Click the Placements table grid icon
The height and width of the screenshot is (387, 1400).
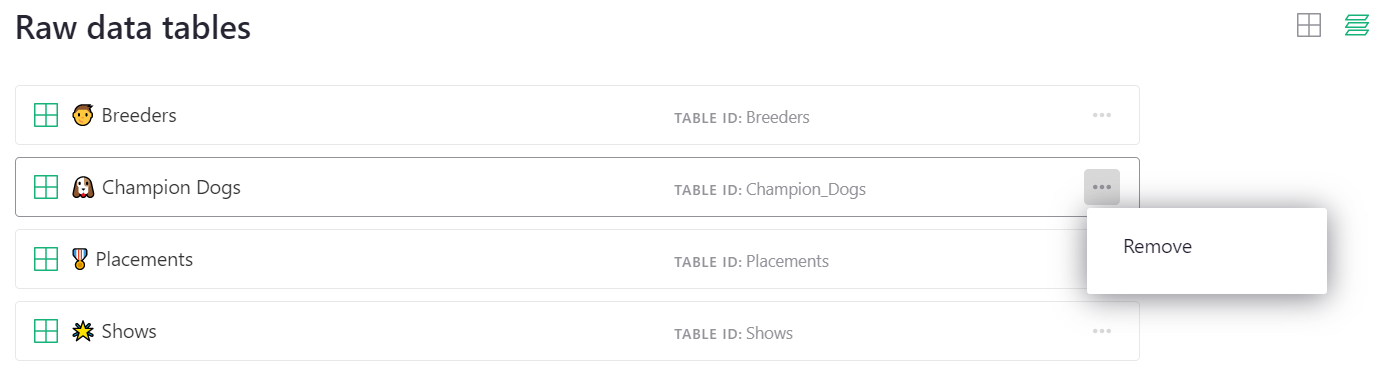pyautogui.click(x=46, y=259)
